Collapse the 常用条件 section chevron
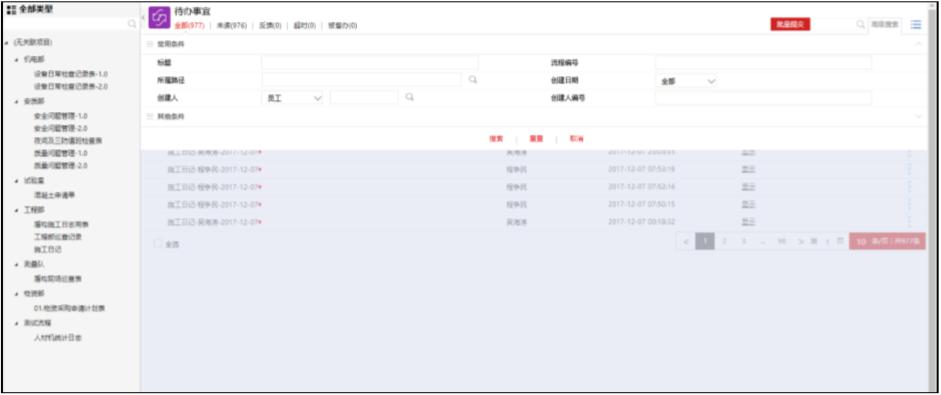 click(918, 44)
